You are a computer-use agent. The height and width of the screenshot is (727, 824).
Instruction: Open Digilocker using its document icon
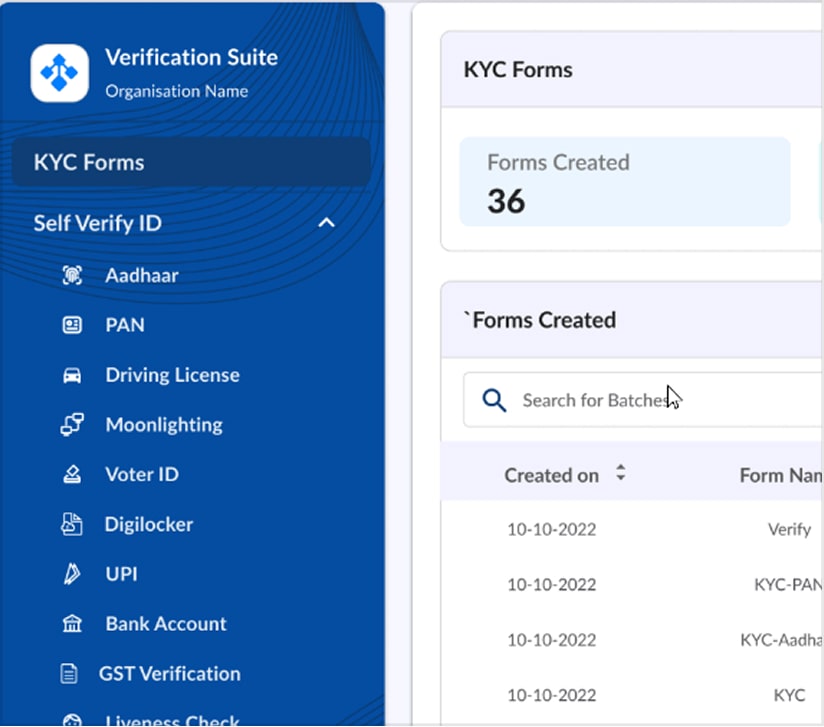(72, 524)
